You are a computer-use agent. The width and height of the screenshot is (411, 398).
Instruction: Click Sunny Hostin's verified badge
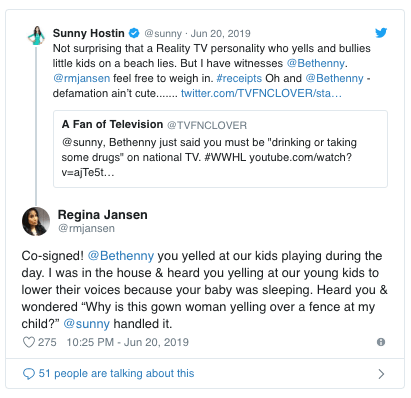[134, 33]
